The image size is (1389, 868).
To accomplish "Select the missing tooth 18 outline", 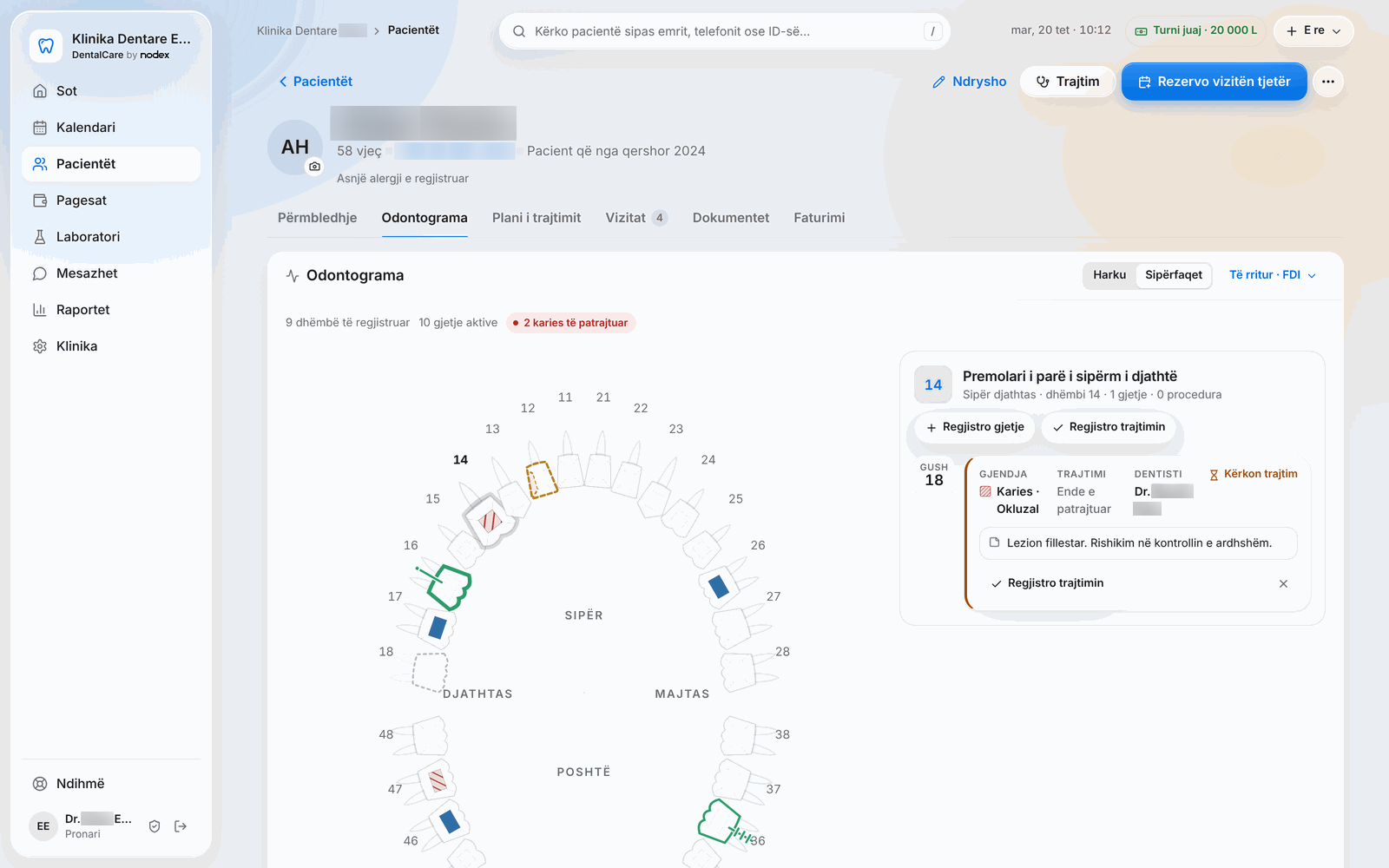I will point(430,672).
